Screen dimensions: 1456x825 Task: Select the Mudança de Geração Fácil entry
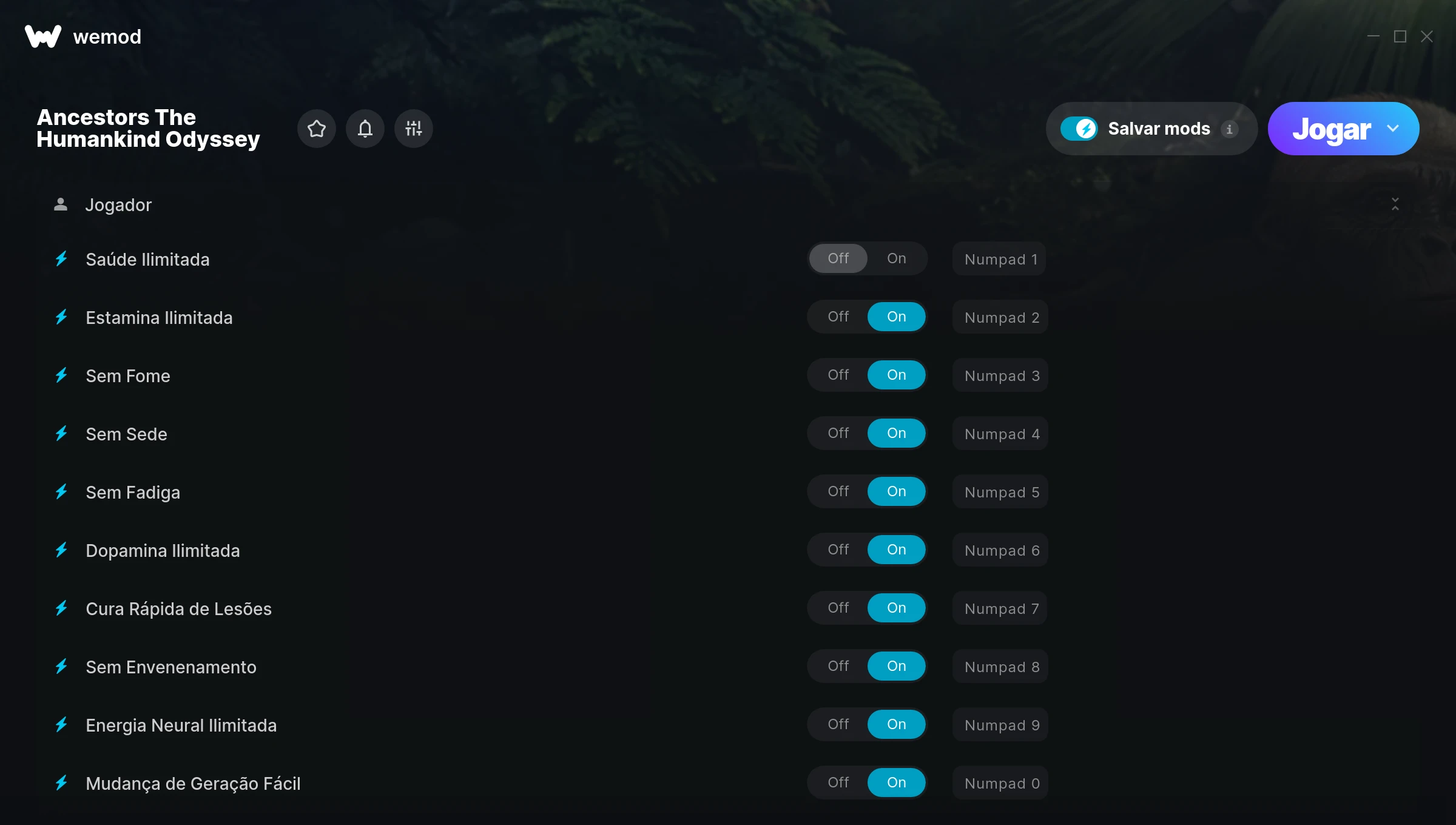pyautogui.click(x=193, y=784)
